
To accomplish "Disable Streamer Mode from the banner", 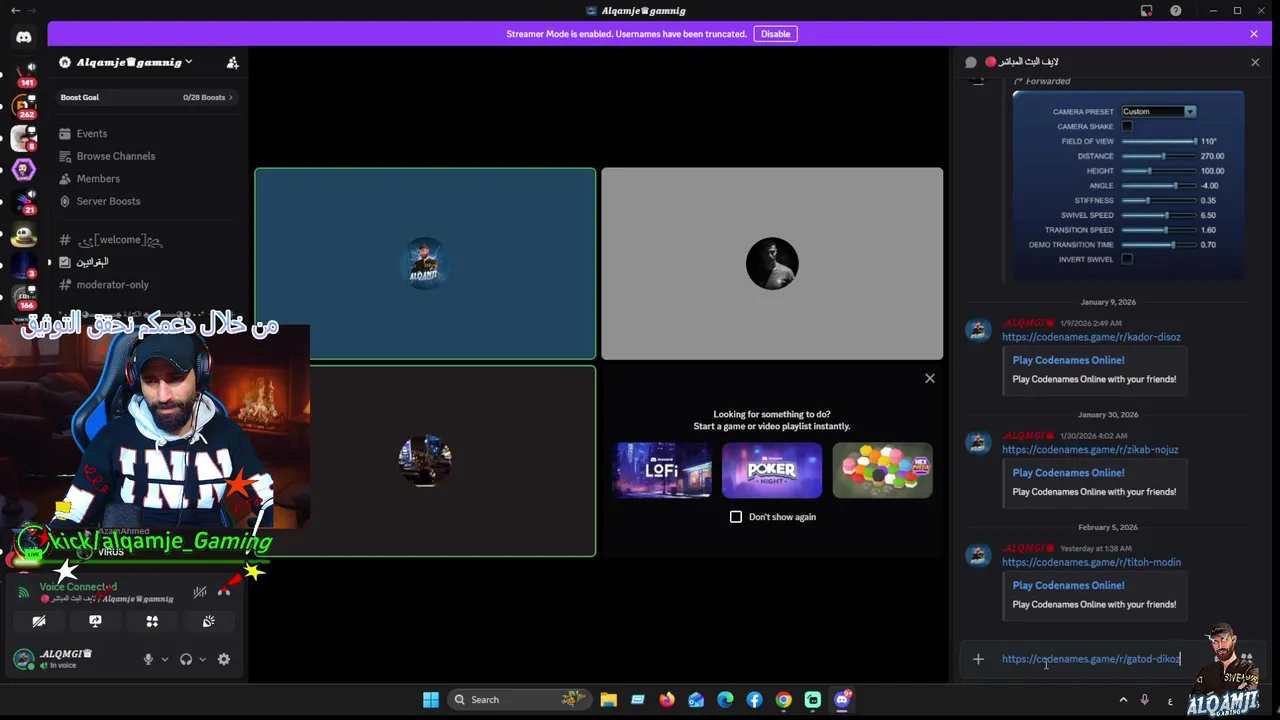I will 775,34.
